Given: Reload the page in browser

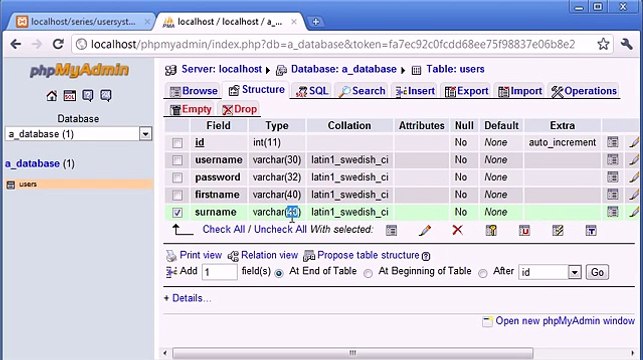Looking at the screenshot, I should (x=58, y=44).
